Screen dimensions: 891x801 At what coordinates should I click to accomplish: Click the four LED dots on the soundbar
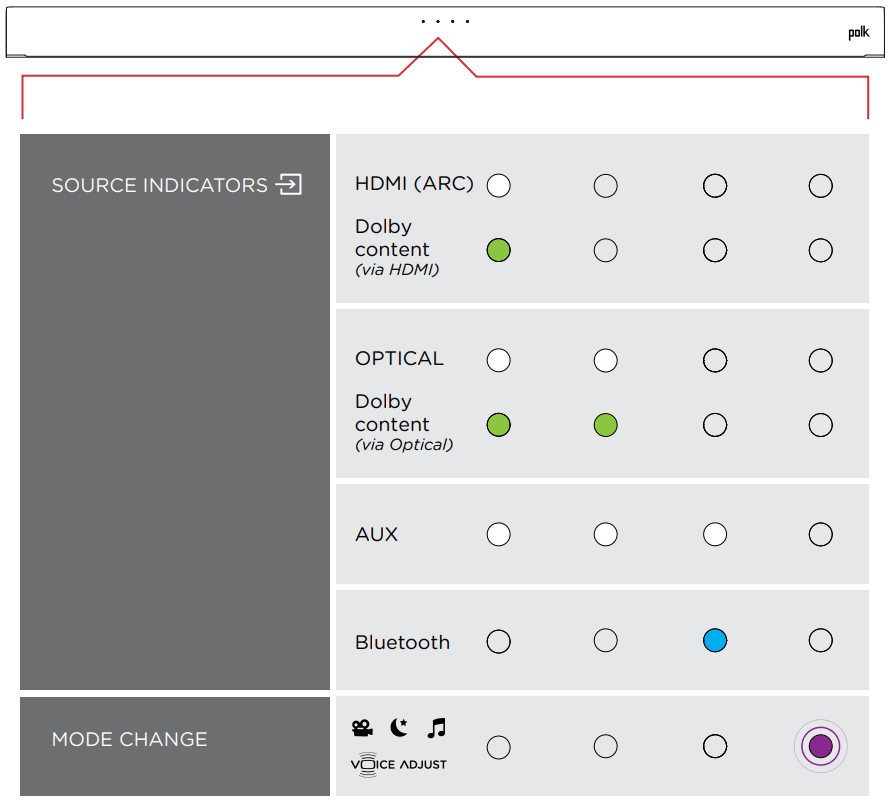(445, 21)
